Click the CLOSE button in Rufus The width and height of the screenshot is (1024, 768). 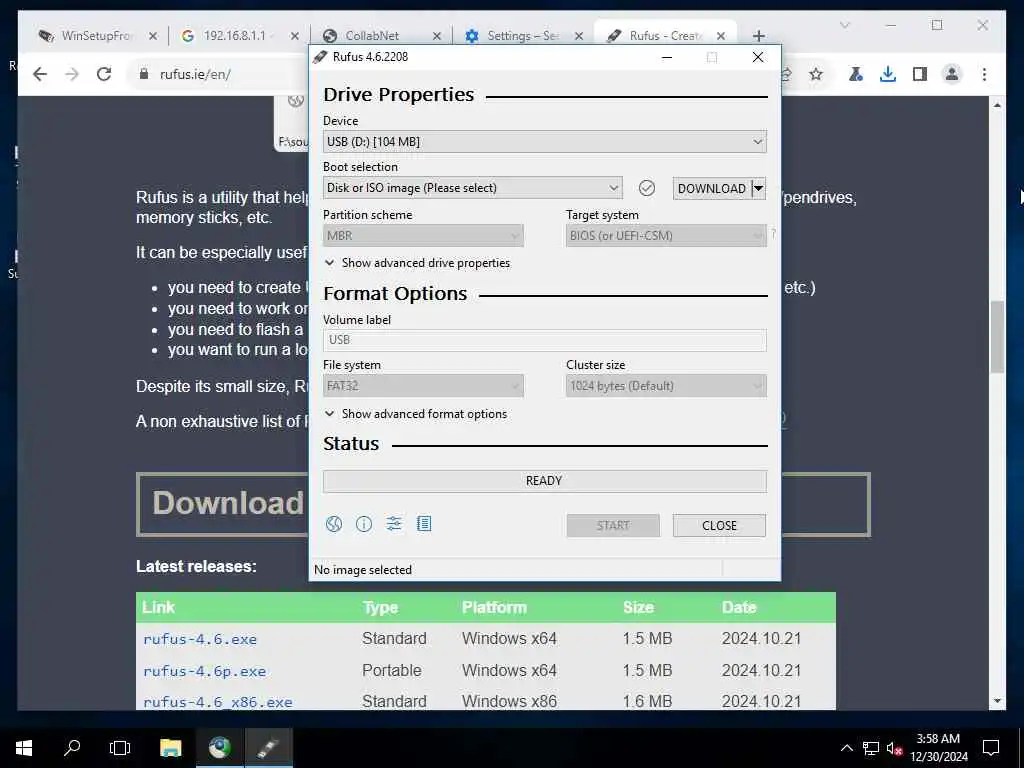point(719,526)
